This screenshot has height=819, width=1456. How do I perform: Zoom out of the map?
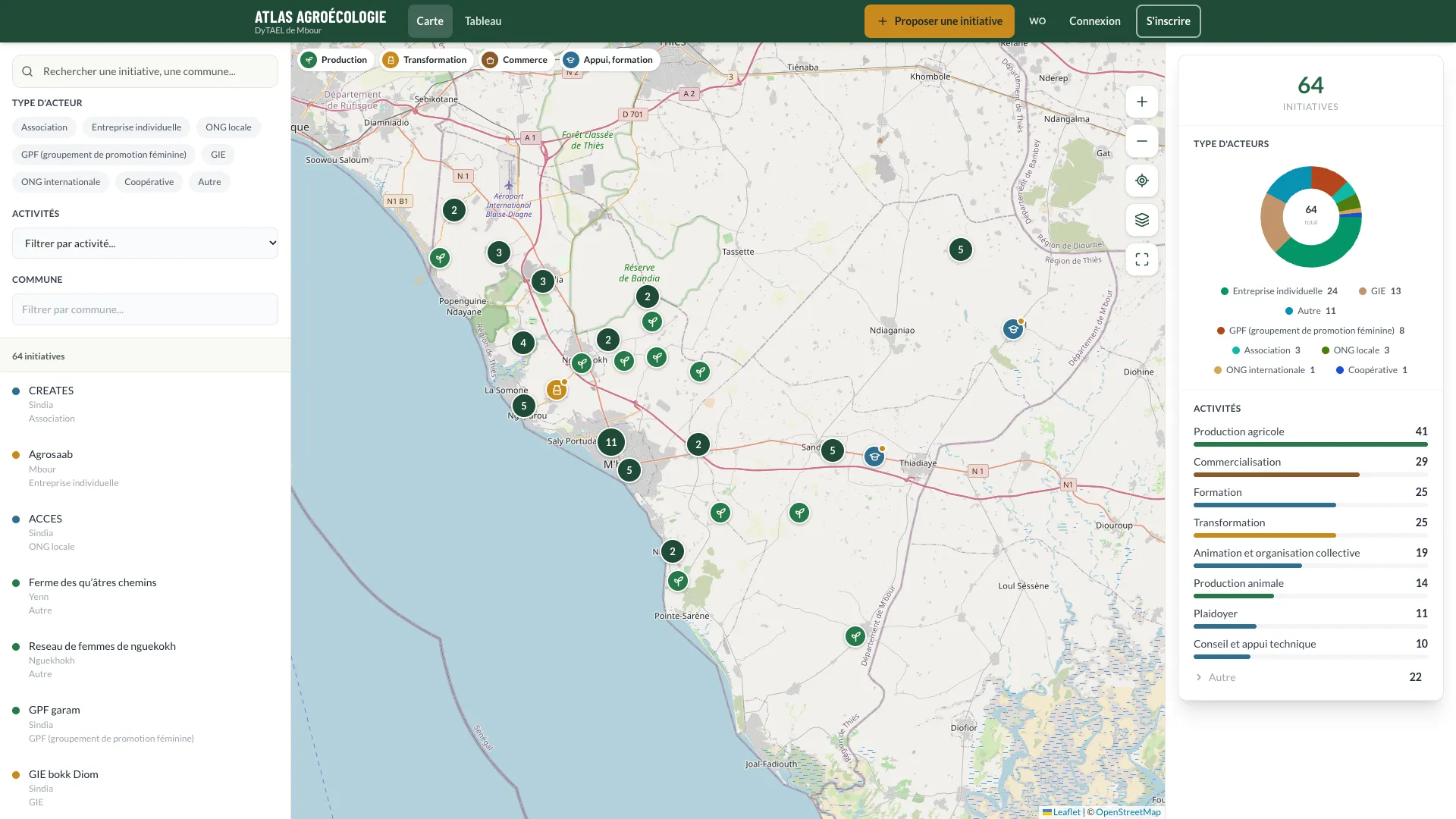(1142, 141)
